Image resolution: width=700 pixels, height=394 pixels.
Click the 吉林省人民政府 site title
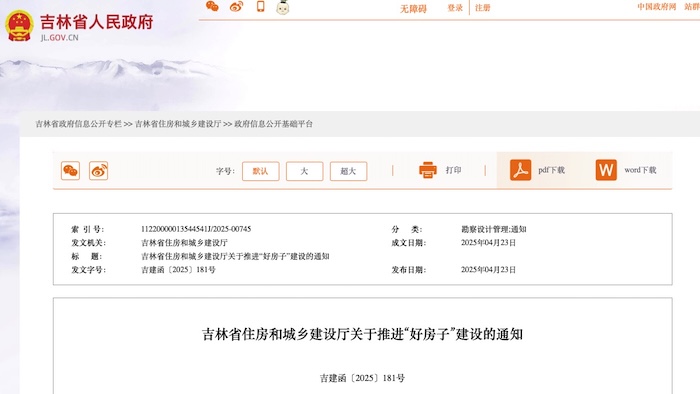pos(97,22)
